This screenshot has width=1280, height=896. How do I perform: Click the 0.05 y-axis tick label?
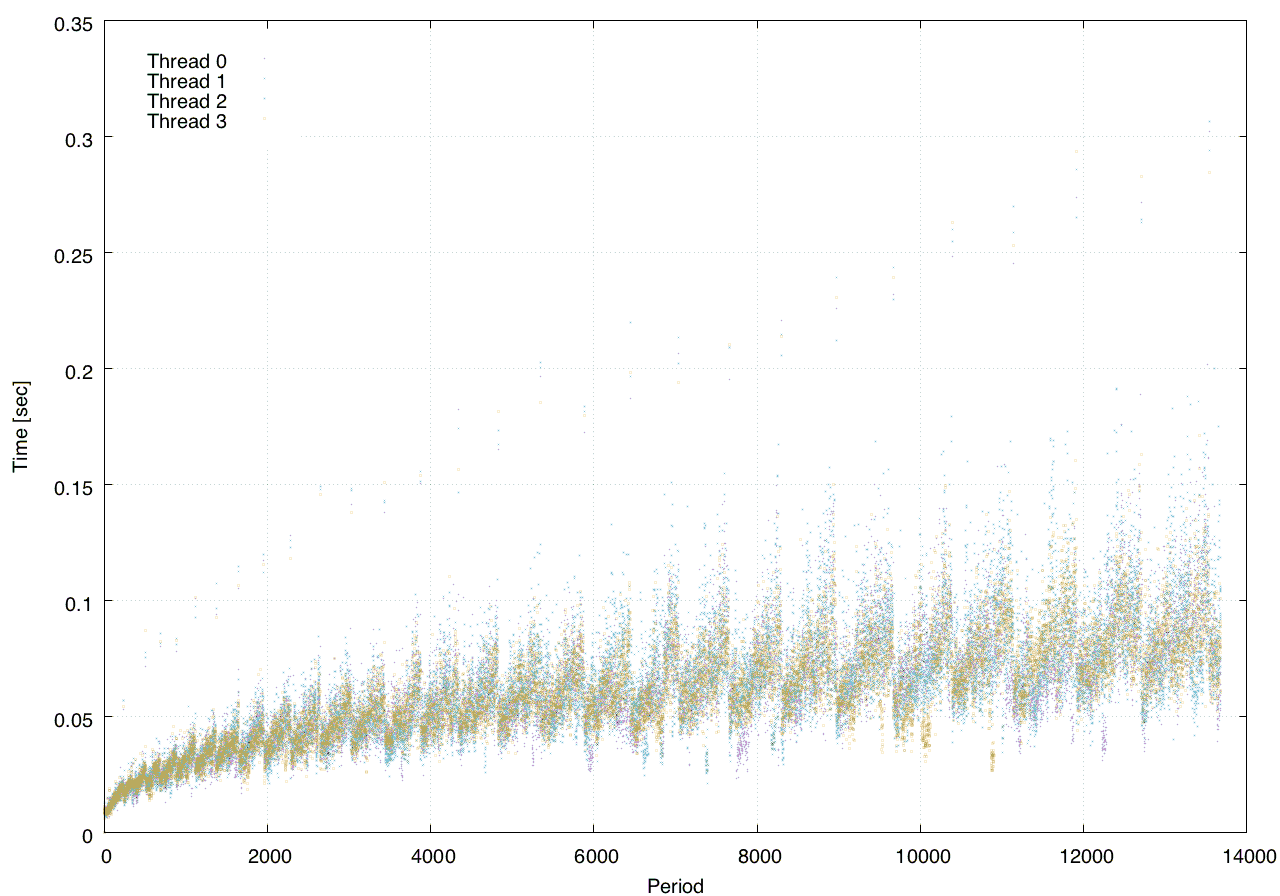tap(73, 718)
